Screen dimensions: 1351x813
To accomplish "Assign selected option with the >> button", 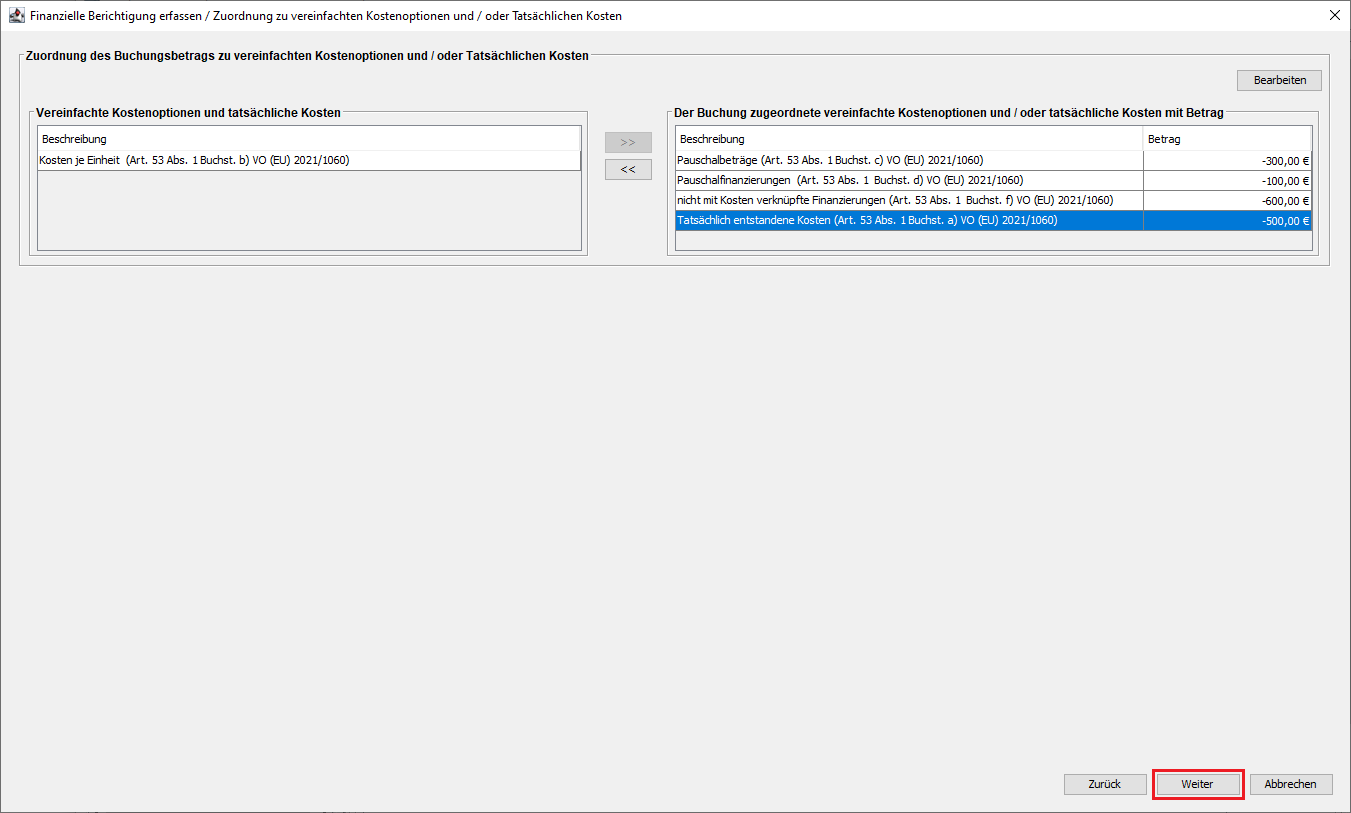I will tap(628, 142).
